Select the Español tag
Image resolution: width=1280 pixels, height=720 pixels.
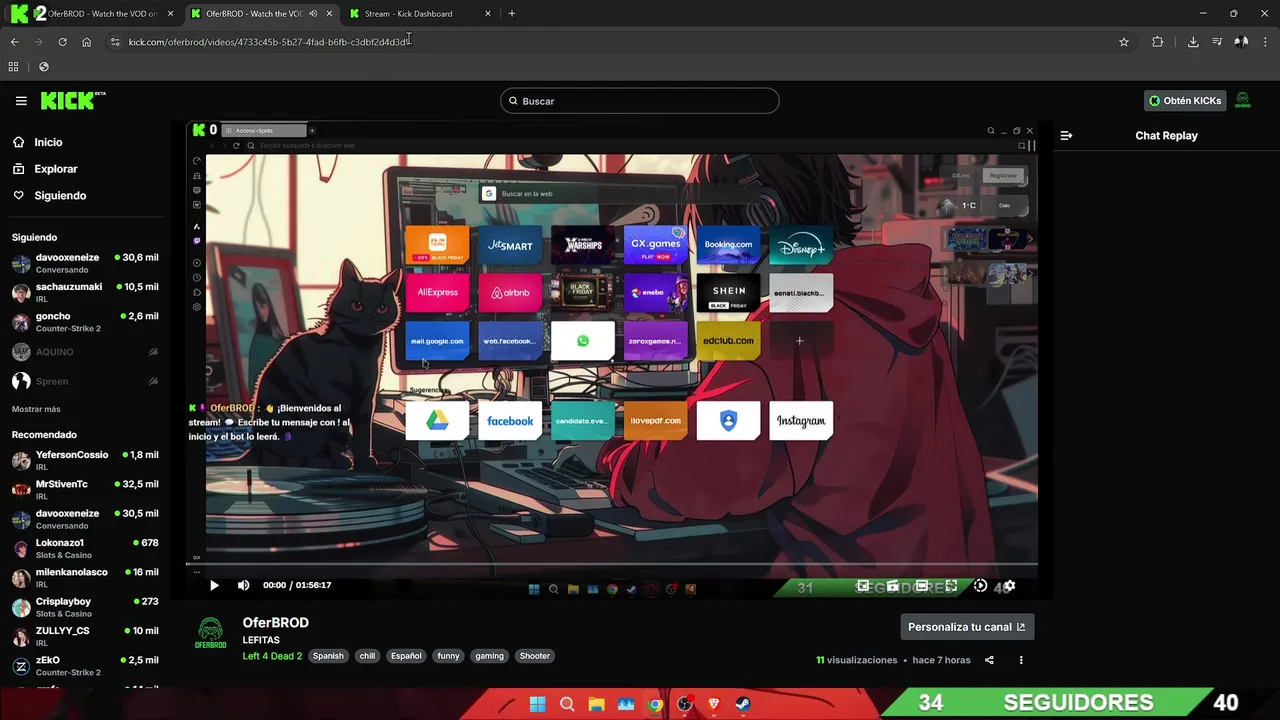pyautogui.click(x=406, y=656)
